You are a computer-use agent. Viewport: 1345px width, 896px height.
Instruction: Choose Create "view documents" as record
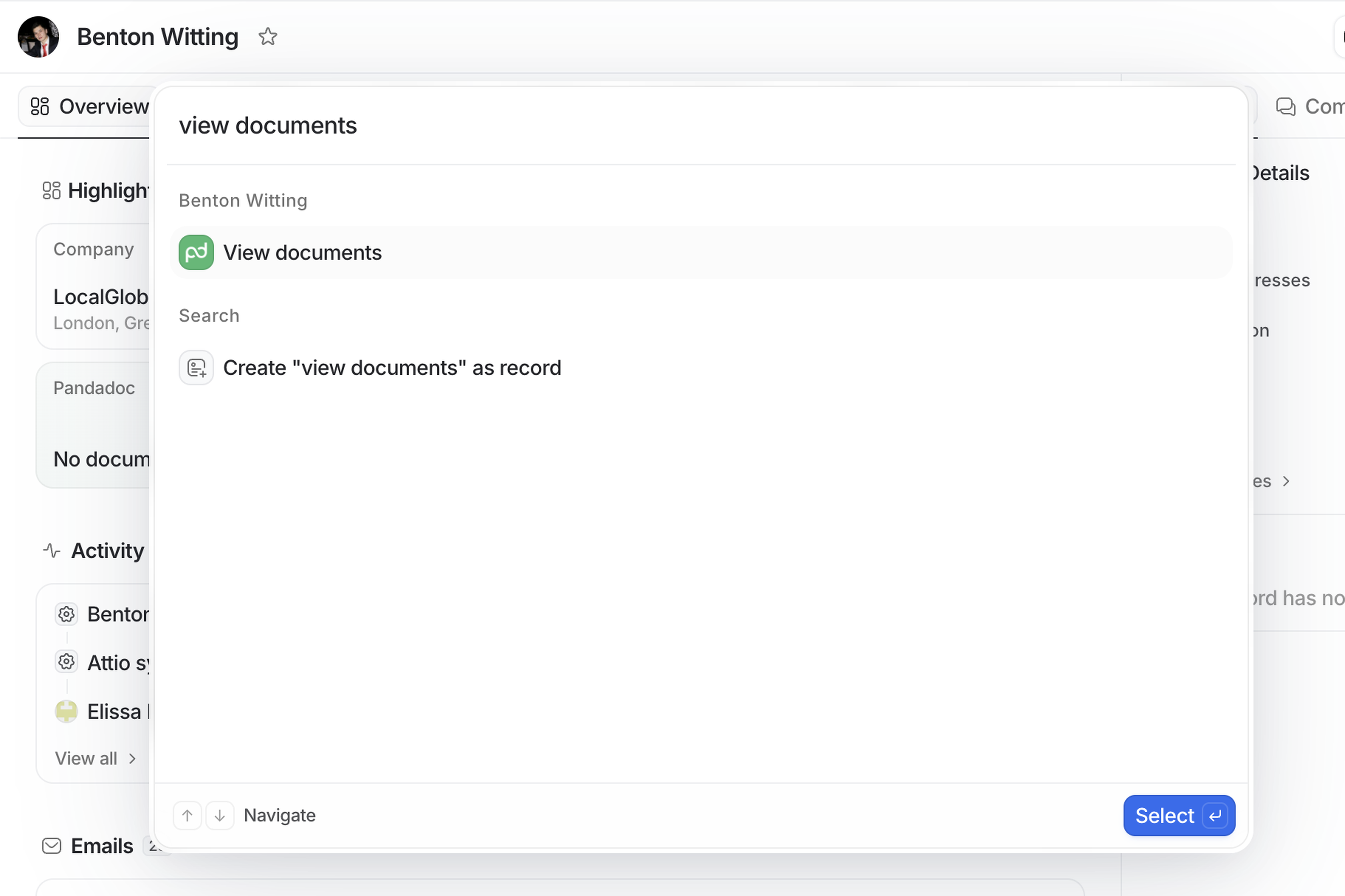(392, 368)
